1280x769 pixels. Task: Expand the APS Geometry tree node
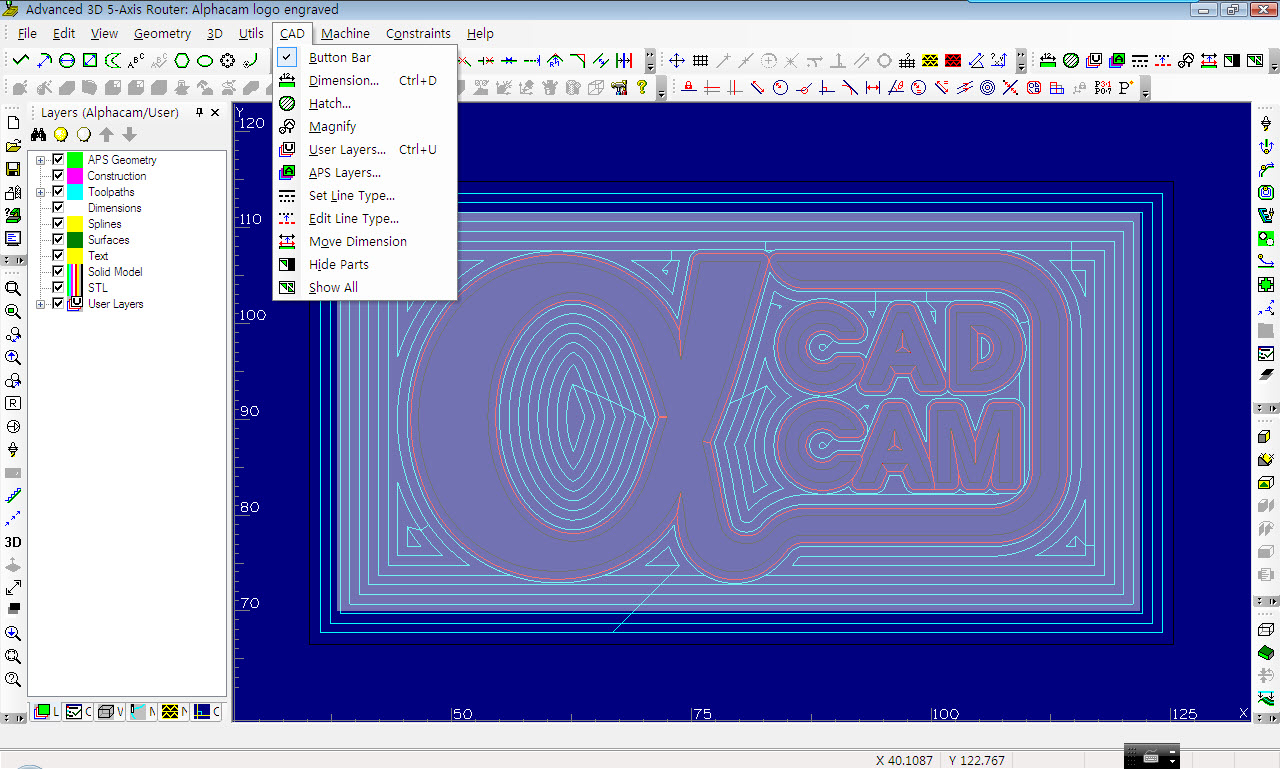click(41, 160)
